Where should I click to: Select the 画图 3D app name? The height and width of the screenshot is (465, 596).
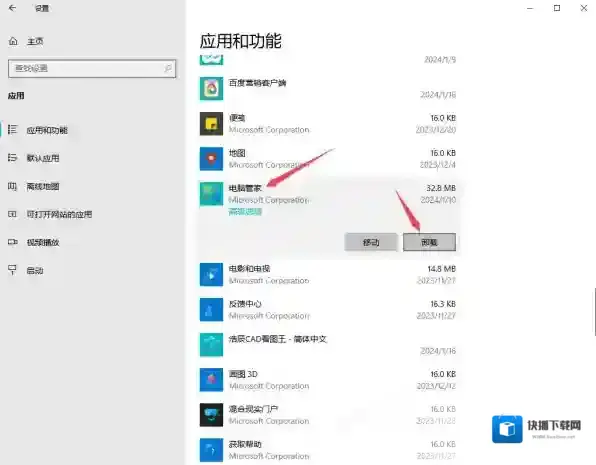(x=243, y=374)
